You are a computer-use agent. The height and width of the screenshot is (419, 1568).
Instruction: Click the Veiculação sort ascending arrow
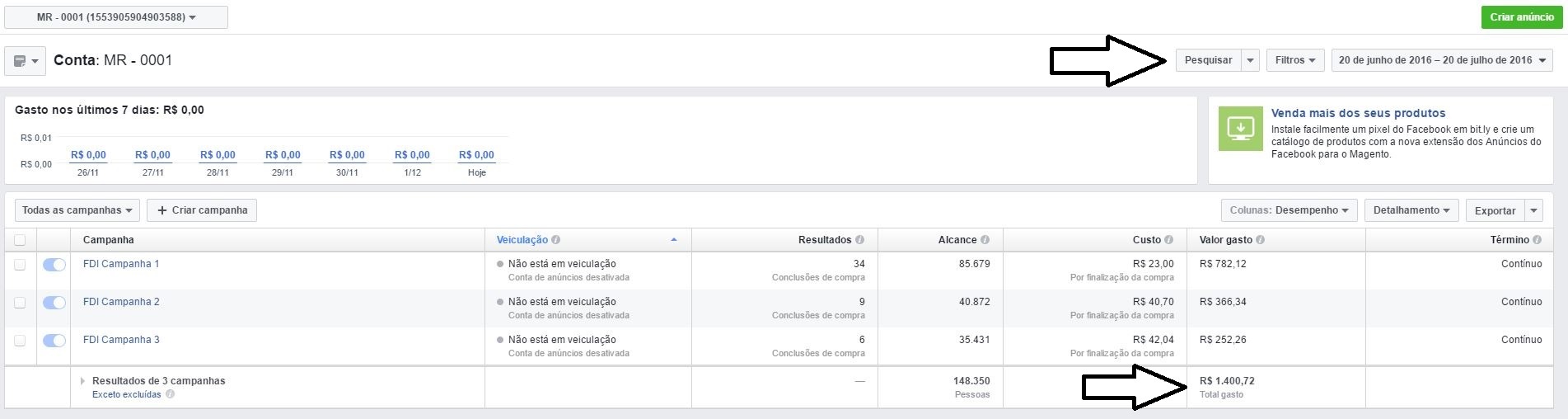674,240
